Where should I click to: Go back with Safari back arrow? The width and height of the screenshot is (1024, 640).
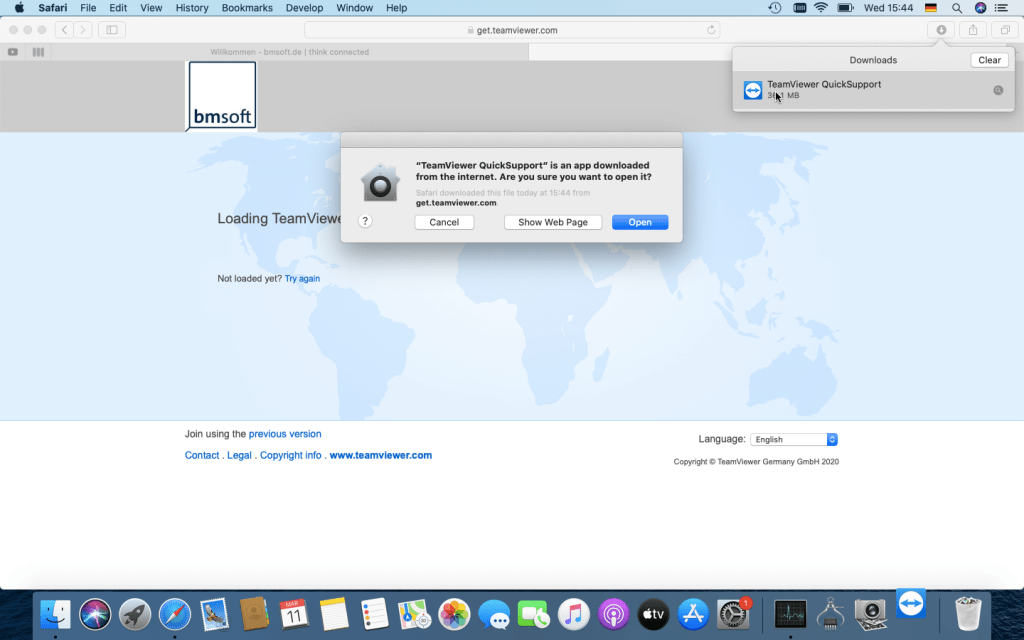pyautogui.click(x=64, y=30)
